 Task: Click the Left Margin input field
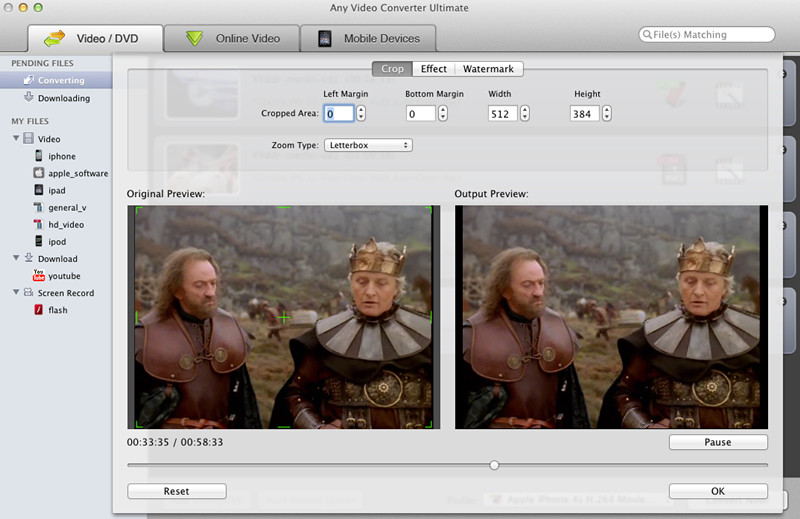(x=338, y=114)
